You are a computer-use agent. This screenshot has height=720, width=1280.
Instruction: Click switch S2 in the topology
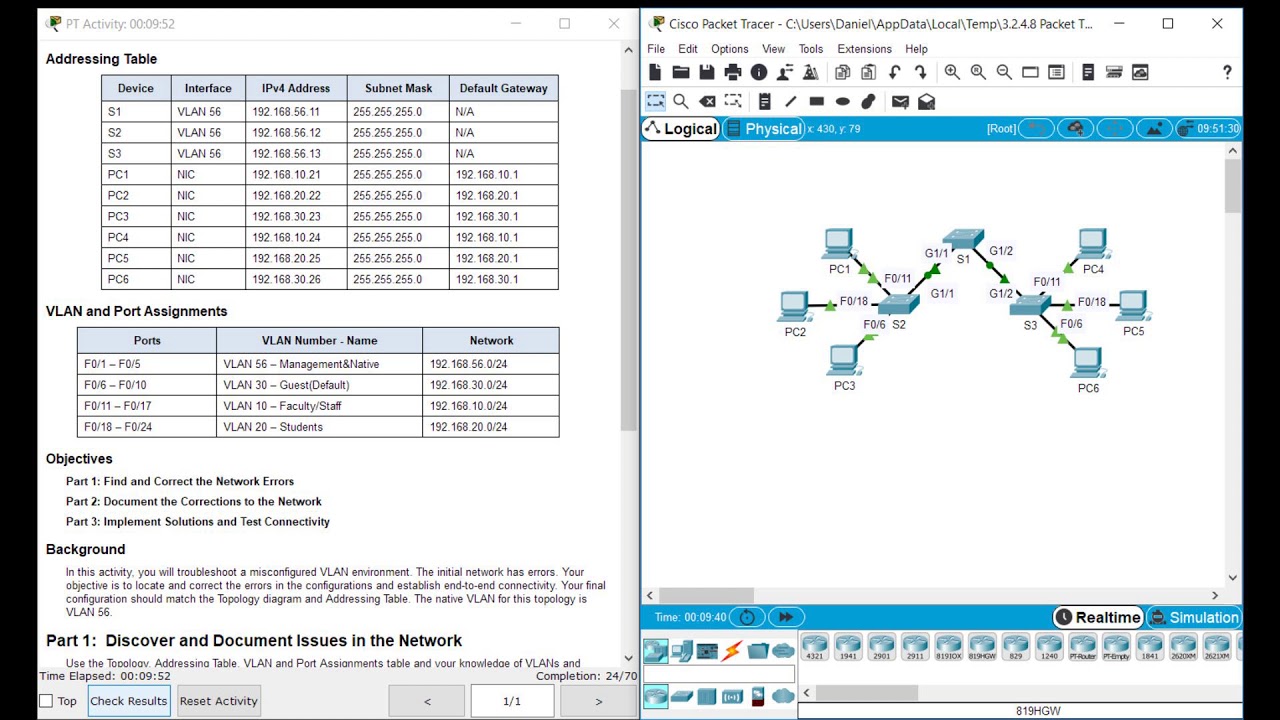[x=898, y=305]
